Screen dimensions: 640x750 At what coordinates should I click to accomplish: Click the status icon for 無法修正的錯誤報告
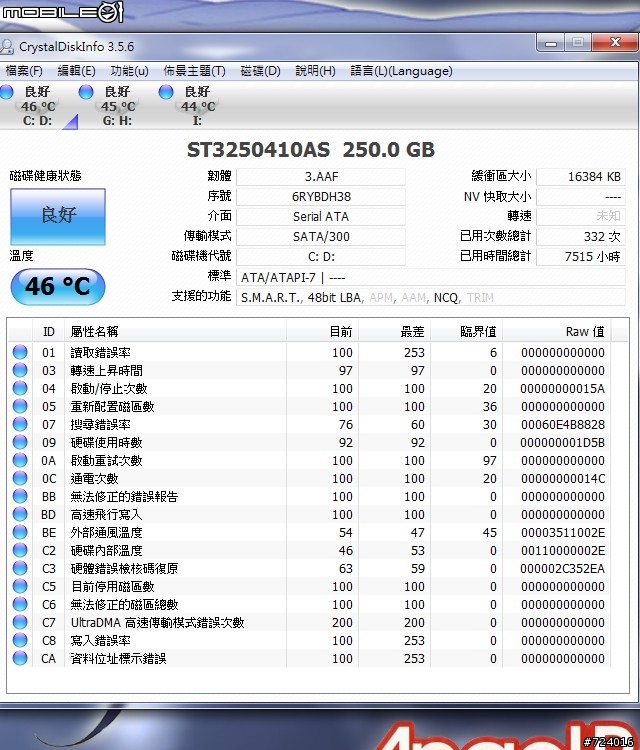[20, 496]
